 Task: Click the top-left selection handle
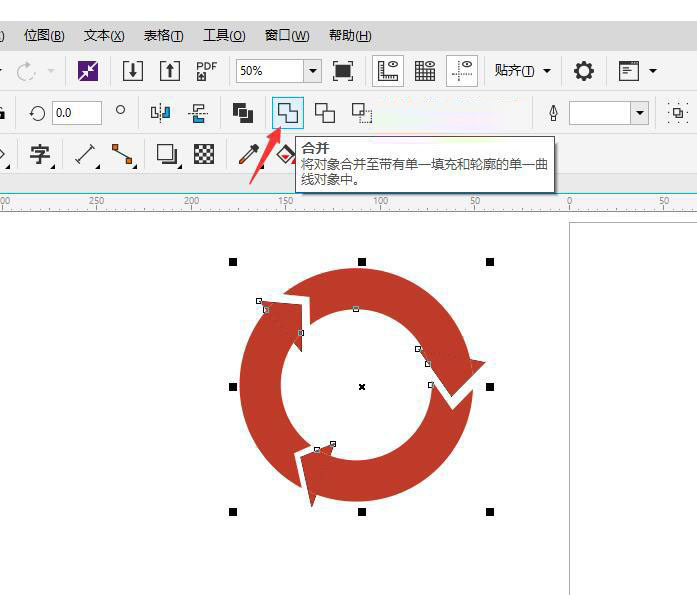[x=233, y=262]
